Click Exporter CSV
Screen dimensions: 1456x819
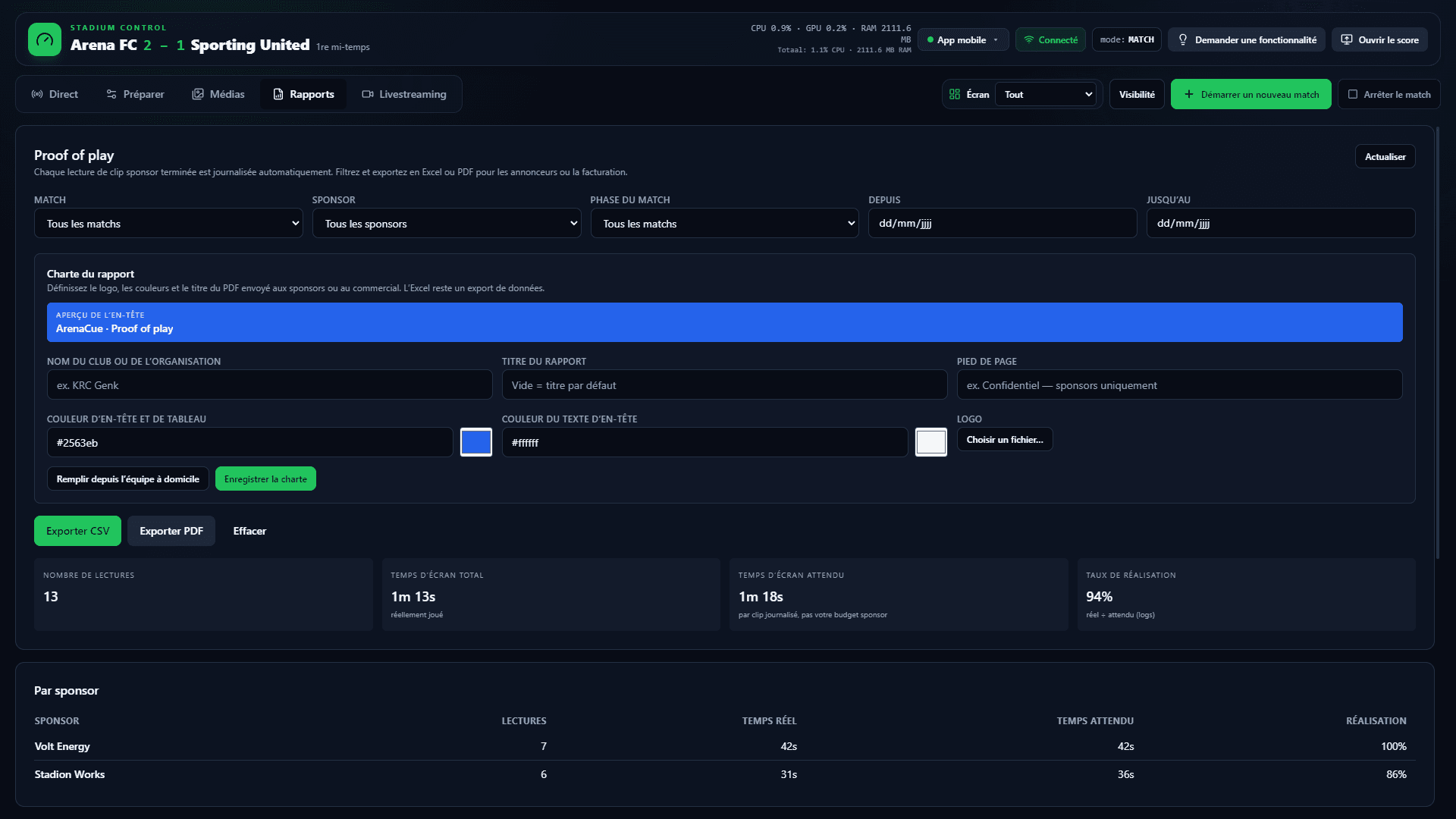point(77,531)
